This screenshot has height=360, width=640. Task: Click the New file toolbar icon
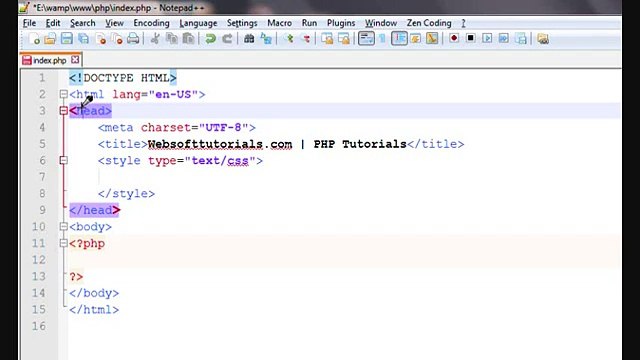[x=34, y=39]
